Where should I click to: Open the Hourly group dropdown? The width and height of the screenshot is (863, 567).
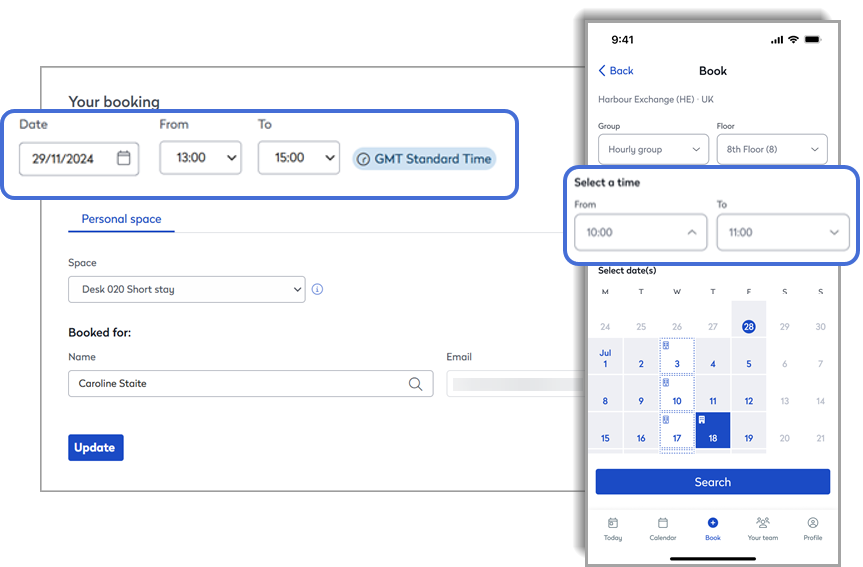point(653,149)
